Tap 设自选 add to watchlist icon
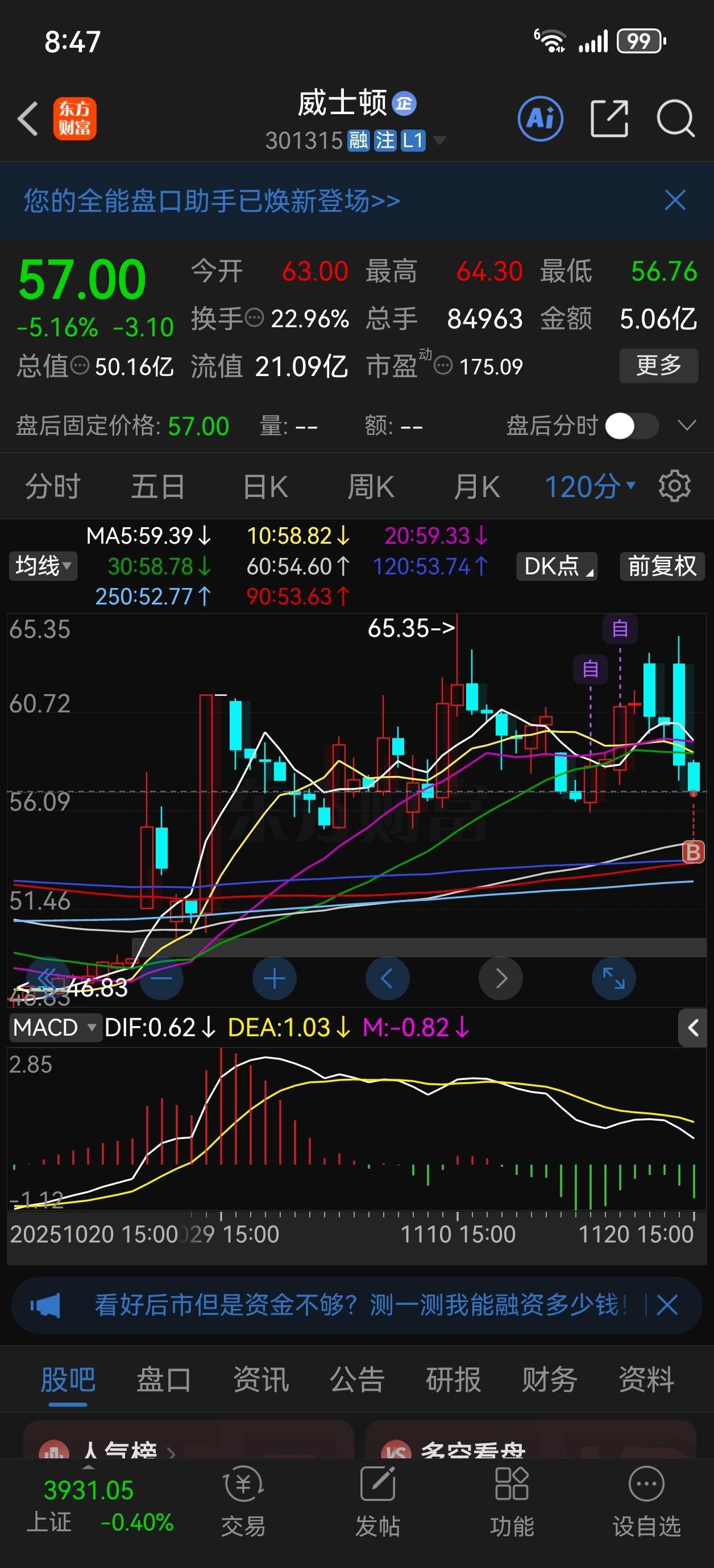Viewport: 714px width, 1568px height. pos(646,1502)
